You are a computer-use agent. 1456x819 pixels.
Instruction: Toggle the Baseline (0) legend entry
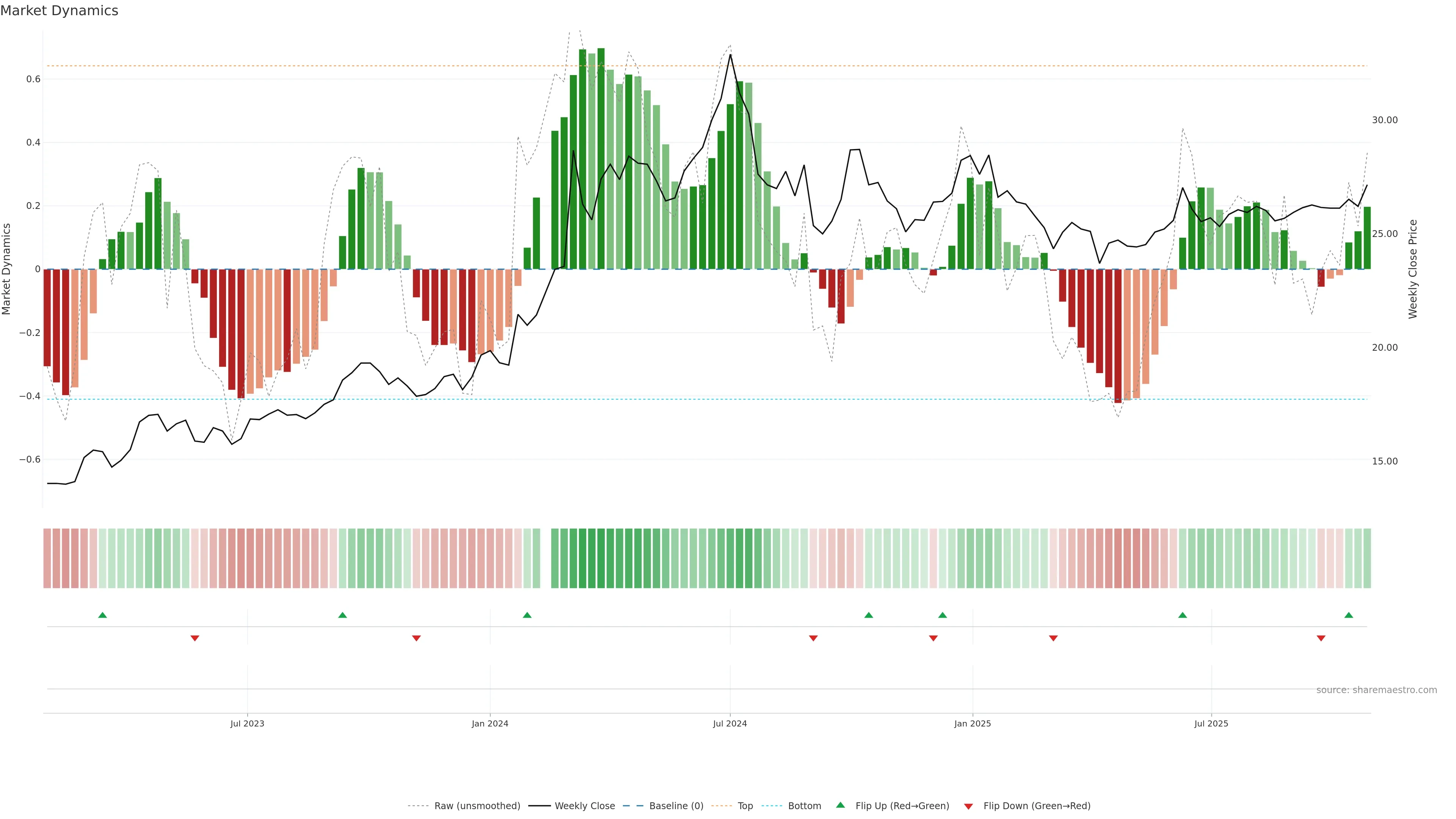point(676,806)
